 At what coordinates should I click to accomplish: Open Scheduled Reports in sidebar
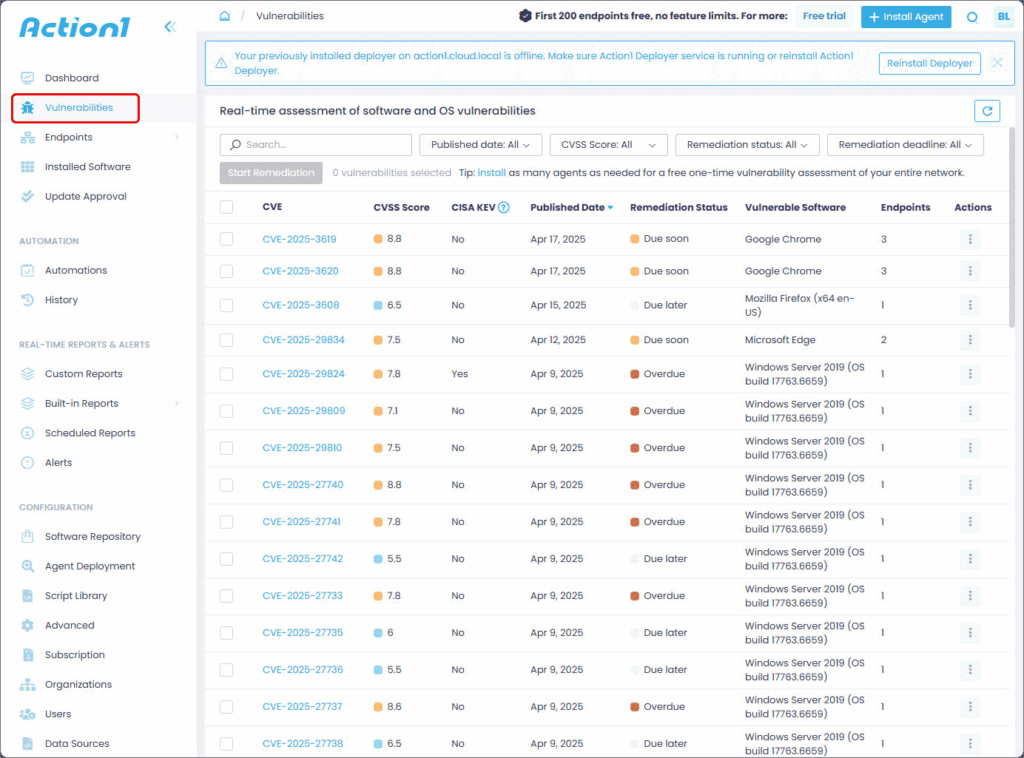tap(90, 433)
